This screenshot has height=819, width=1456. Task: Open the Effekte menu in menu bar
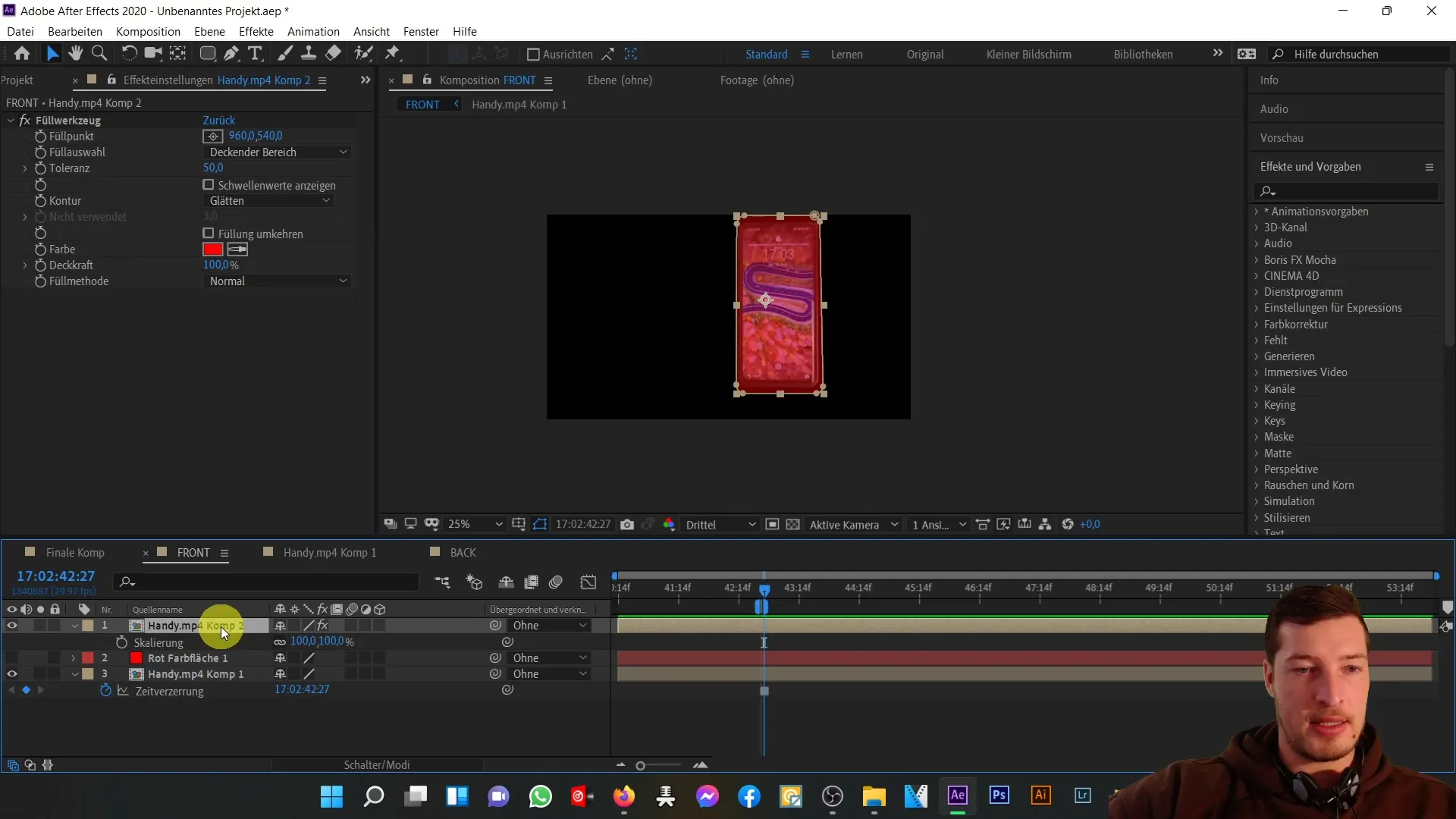(x=255, y=31)
